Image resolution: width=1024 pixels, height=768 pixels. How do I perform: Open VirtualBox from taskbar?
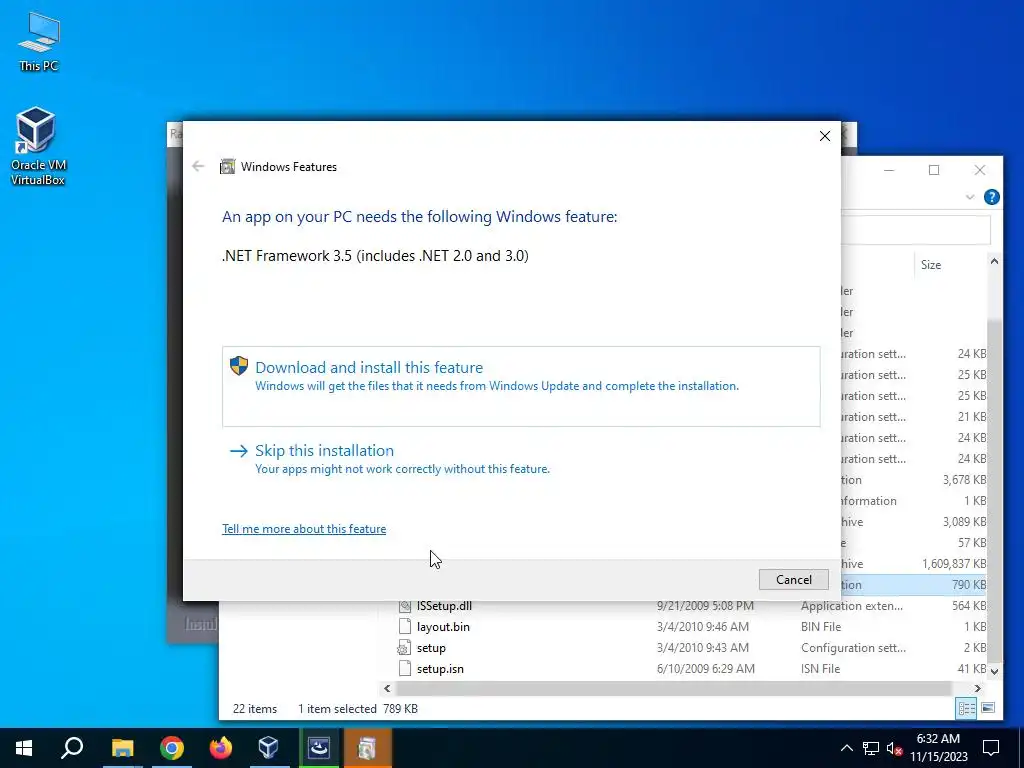point(268,748)
